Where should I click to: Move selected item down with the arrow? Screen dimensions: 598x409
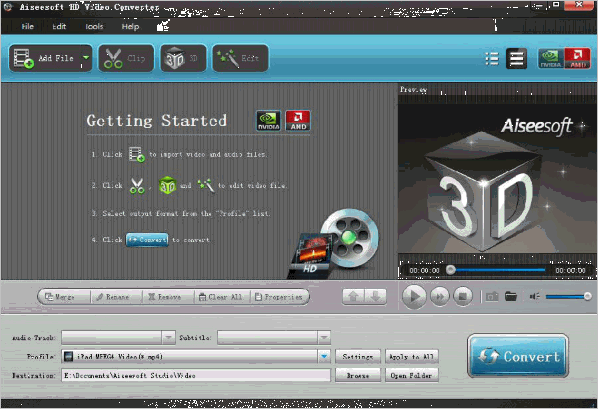(375, 296)
